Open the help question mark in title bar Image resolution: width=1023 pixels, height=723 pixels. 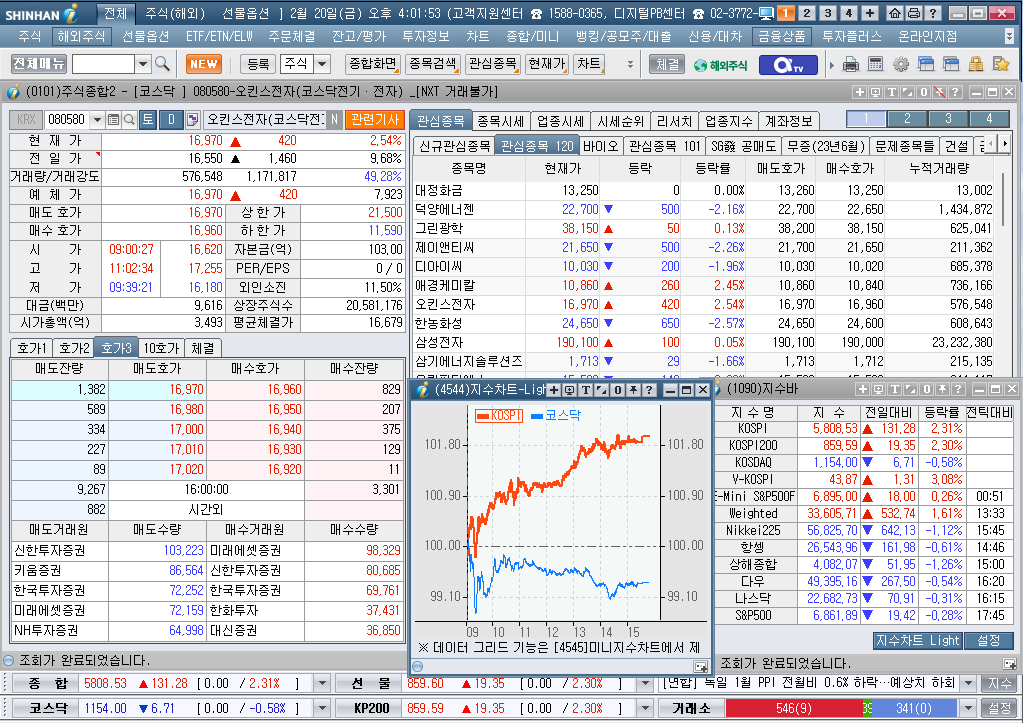coord(933,13)
